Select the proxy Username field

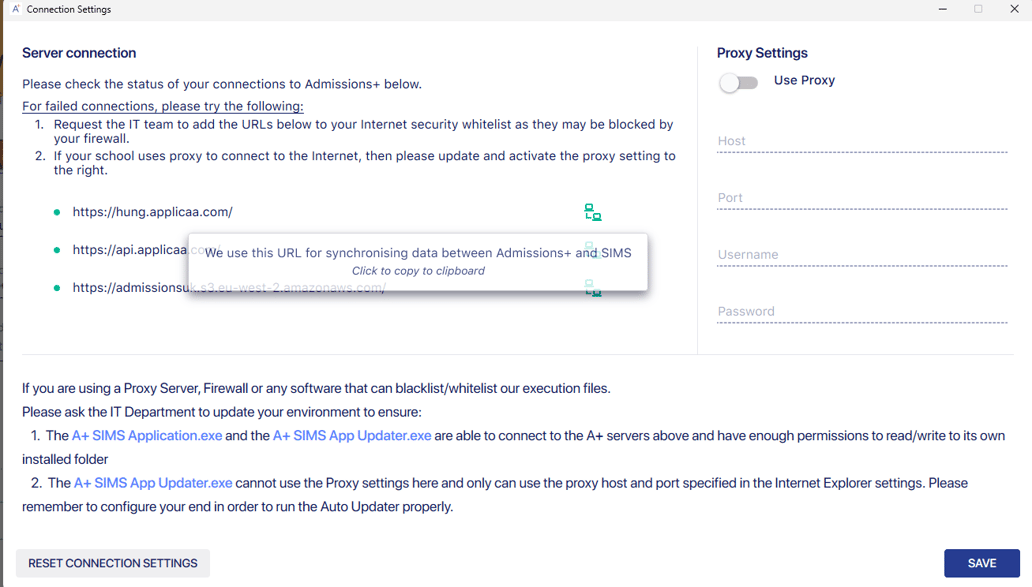[861, 255]
